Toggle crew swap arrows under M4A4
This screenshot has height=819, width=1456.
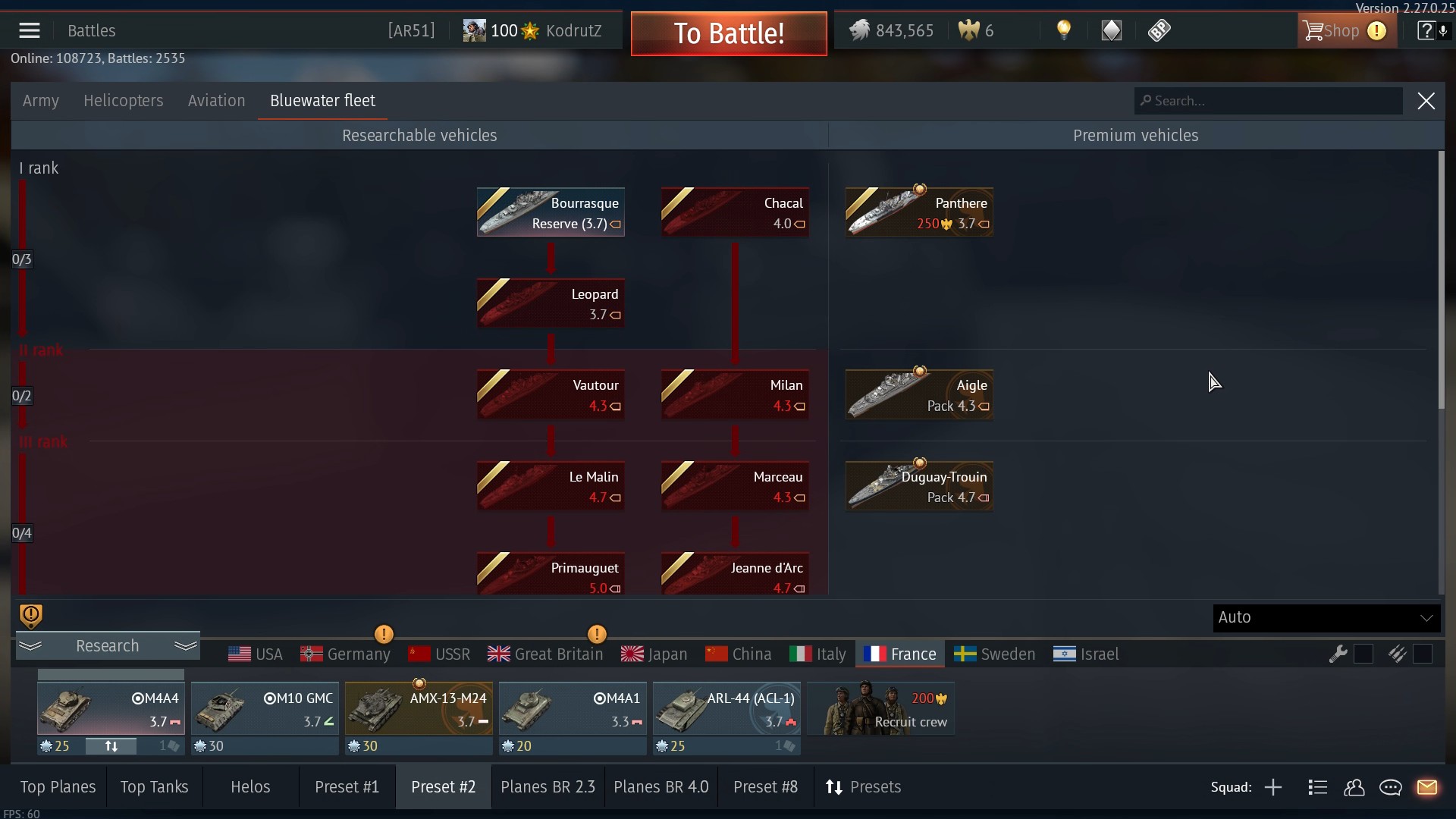pyautogui.click(x=111, y=746)
